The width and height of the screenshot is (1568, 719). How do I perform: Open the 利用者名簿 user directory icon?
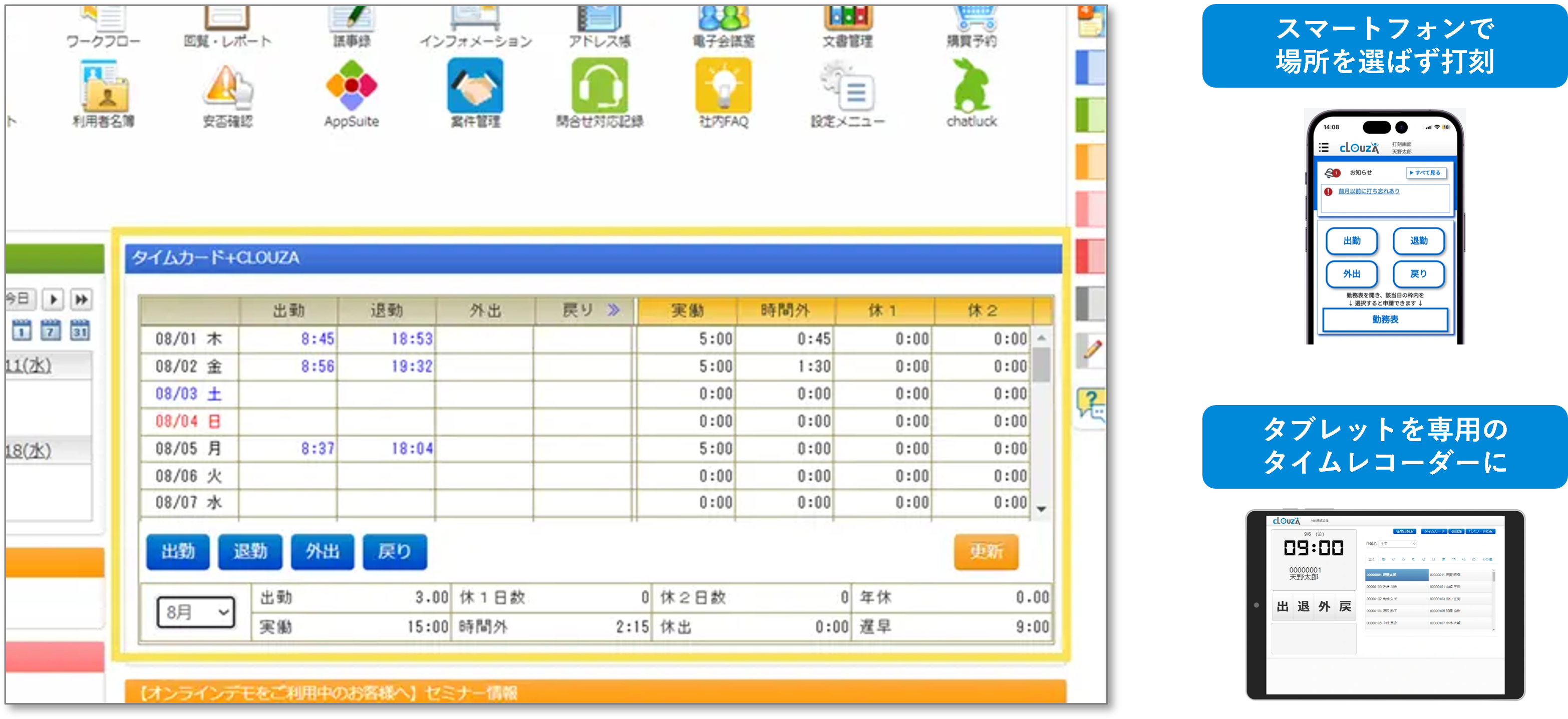coord(104,93)
